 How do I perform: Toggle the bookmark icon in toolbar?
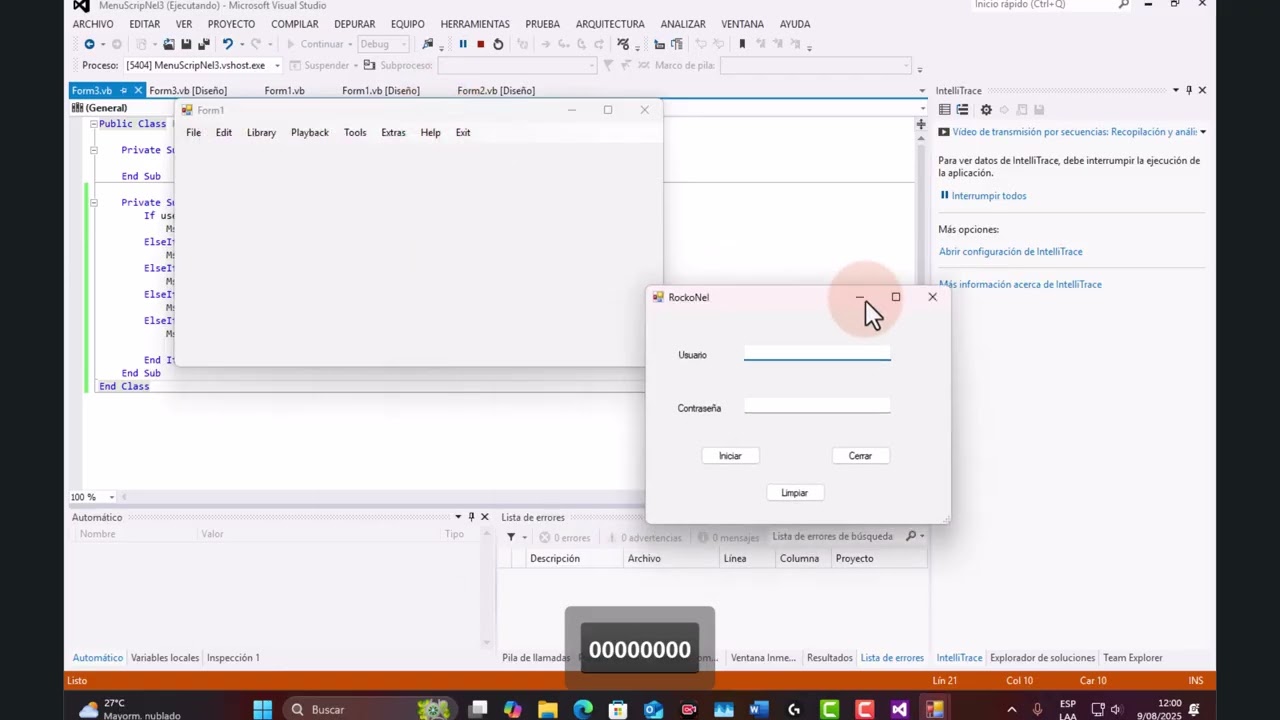click(x=742, y=44)
